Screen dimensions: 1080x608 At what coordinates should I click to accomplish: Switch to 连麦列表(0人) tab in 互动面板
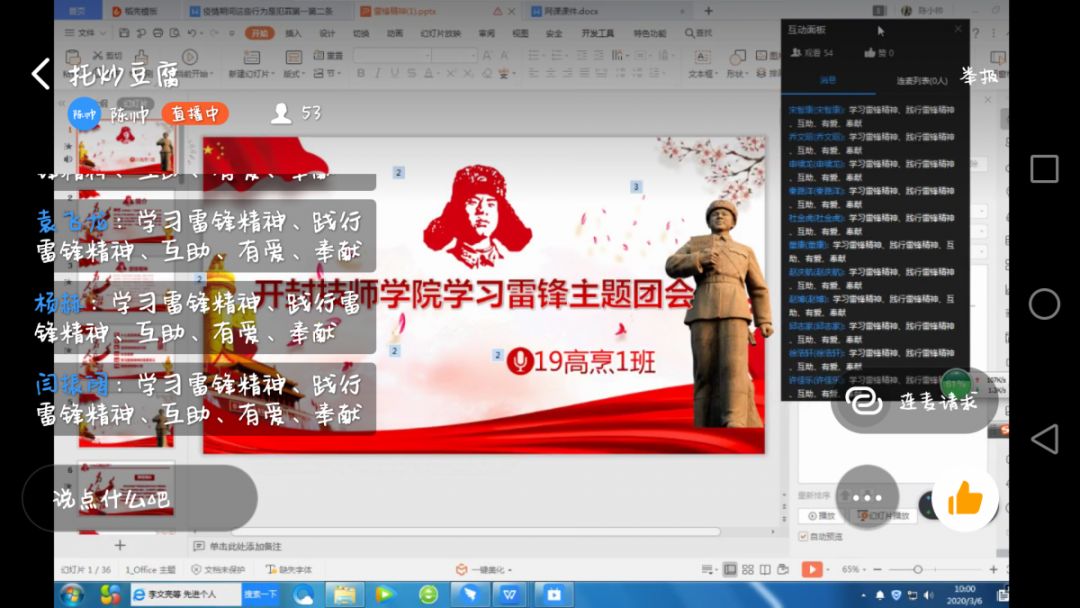[922, 81]
